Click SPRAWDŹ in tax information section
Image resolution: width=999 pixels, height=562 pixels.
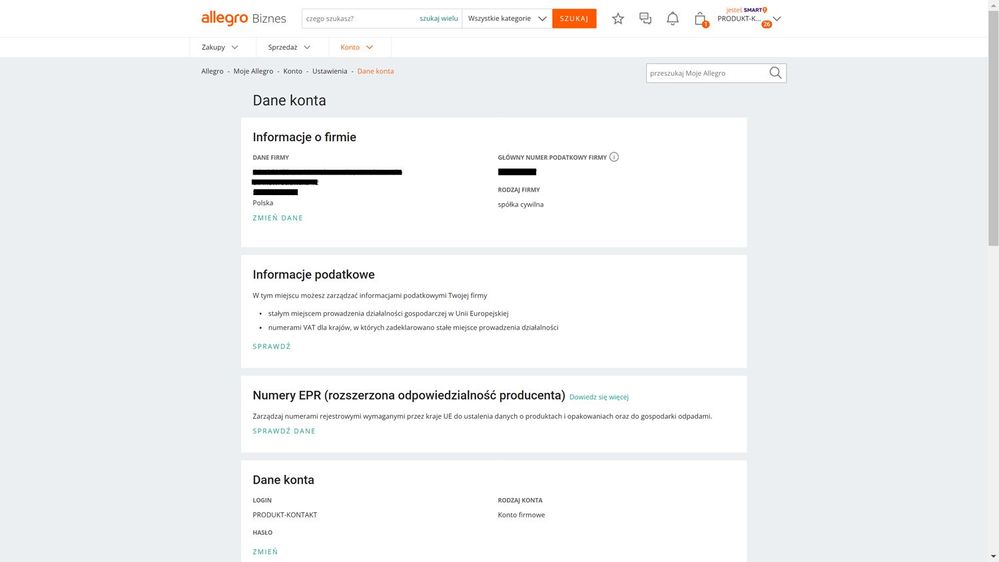271,347
